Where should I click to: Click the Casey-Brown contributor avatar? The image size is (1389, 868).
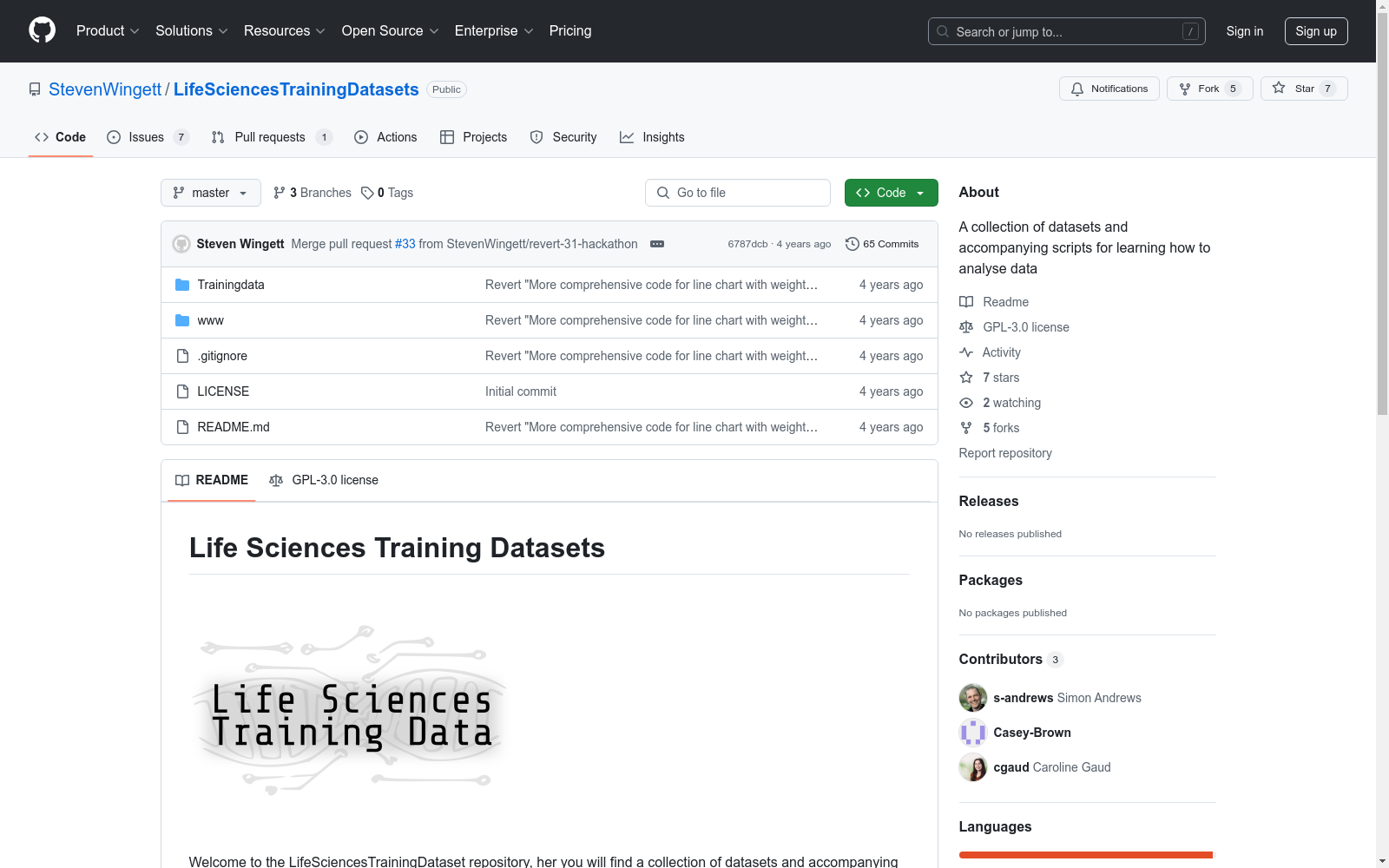tap(973, 733)
